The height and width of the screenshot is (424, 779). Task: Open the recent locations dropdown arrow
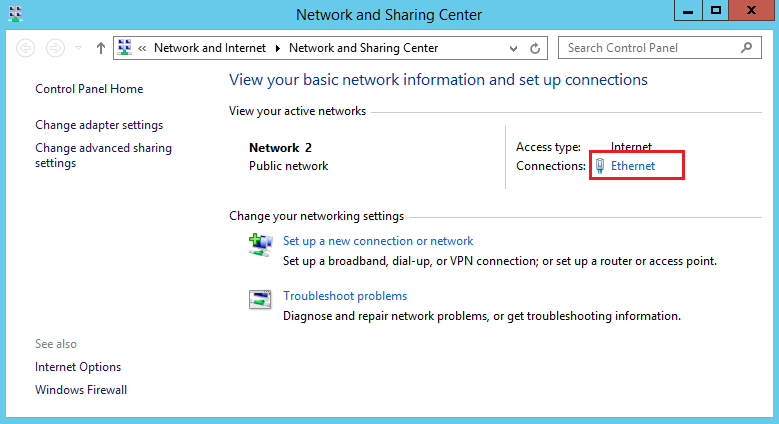(x=78, y=48)
